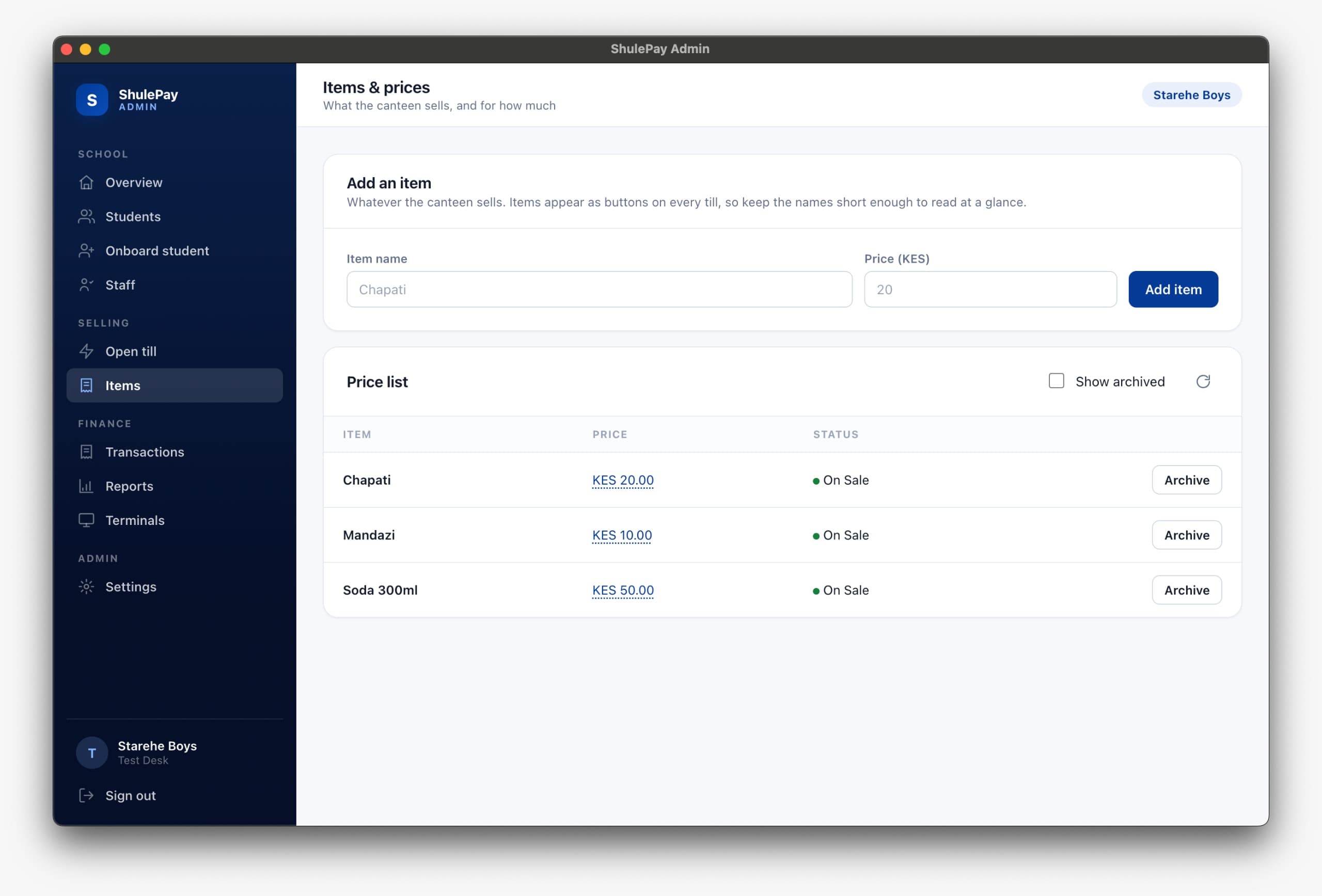Click the Transactions receipt icon
Viewport: 1322px width, 896px height.
(86, 452)
